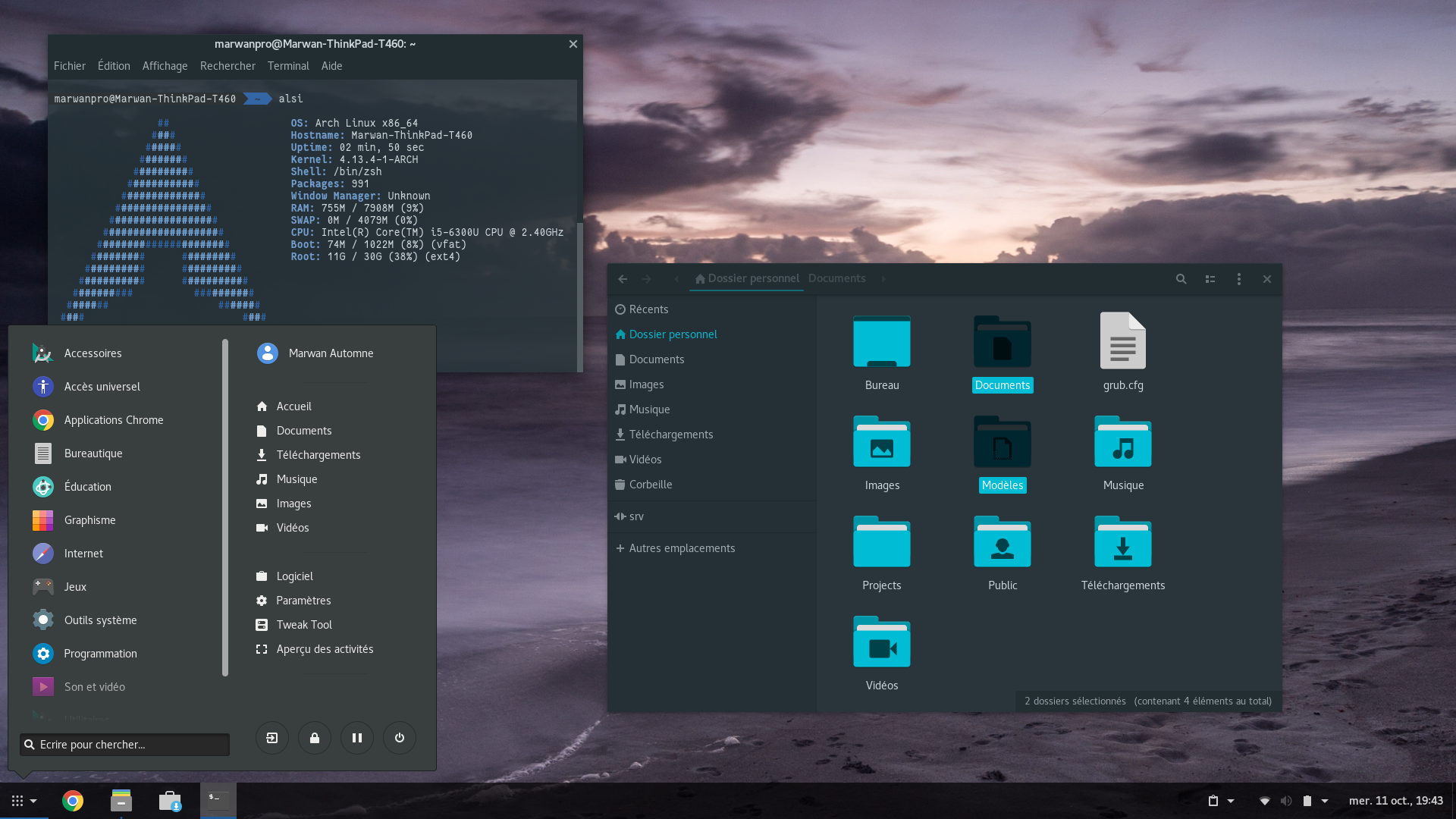
Task: Open the "Rechercher" terminal menu
Action: point(227,66)
